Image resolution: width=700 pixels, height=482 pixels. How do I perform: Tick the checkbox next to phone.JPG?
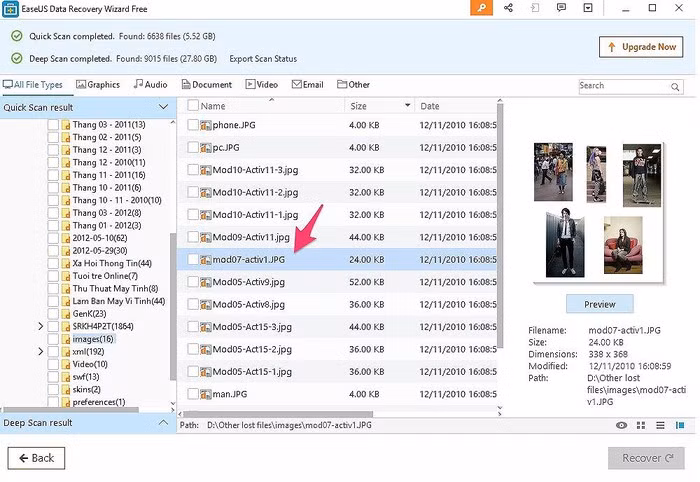tap(193, 125)
